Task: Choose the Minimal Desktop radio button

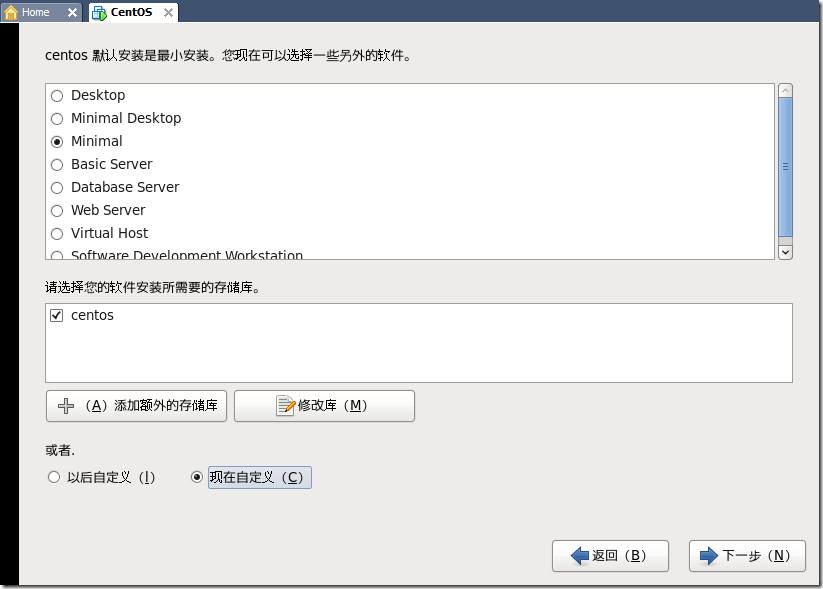Action: coord(57,119)
